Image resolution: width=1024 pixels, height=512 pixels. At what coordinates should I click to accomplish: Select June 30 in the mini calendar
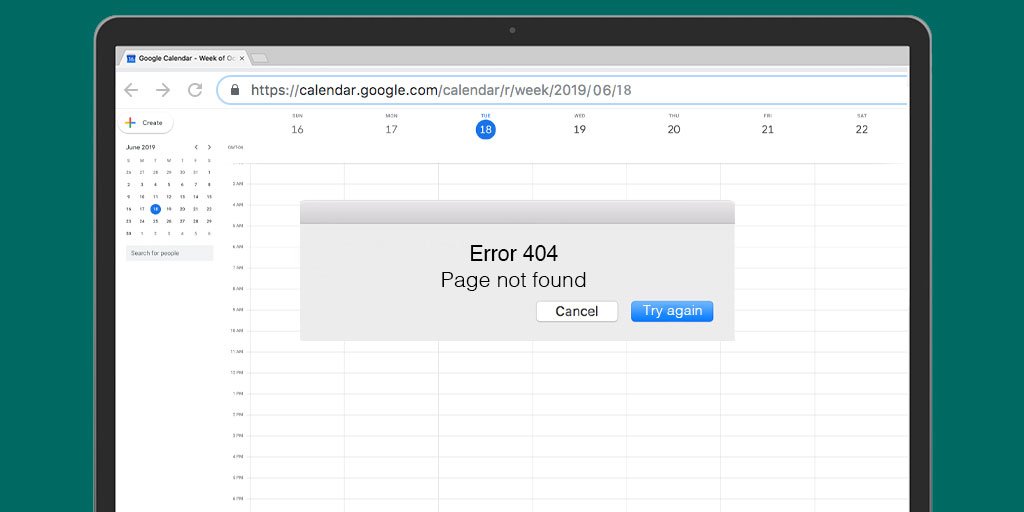[128, 233]
